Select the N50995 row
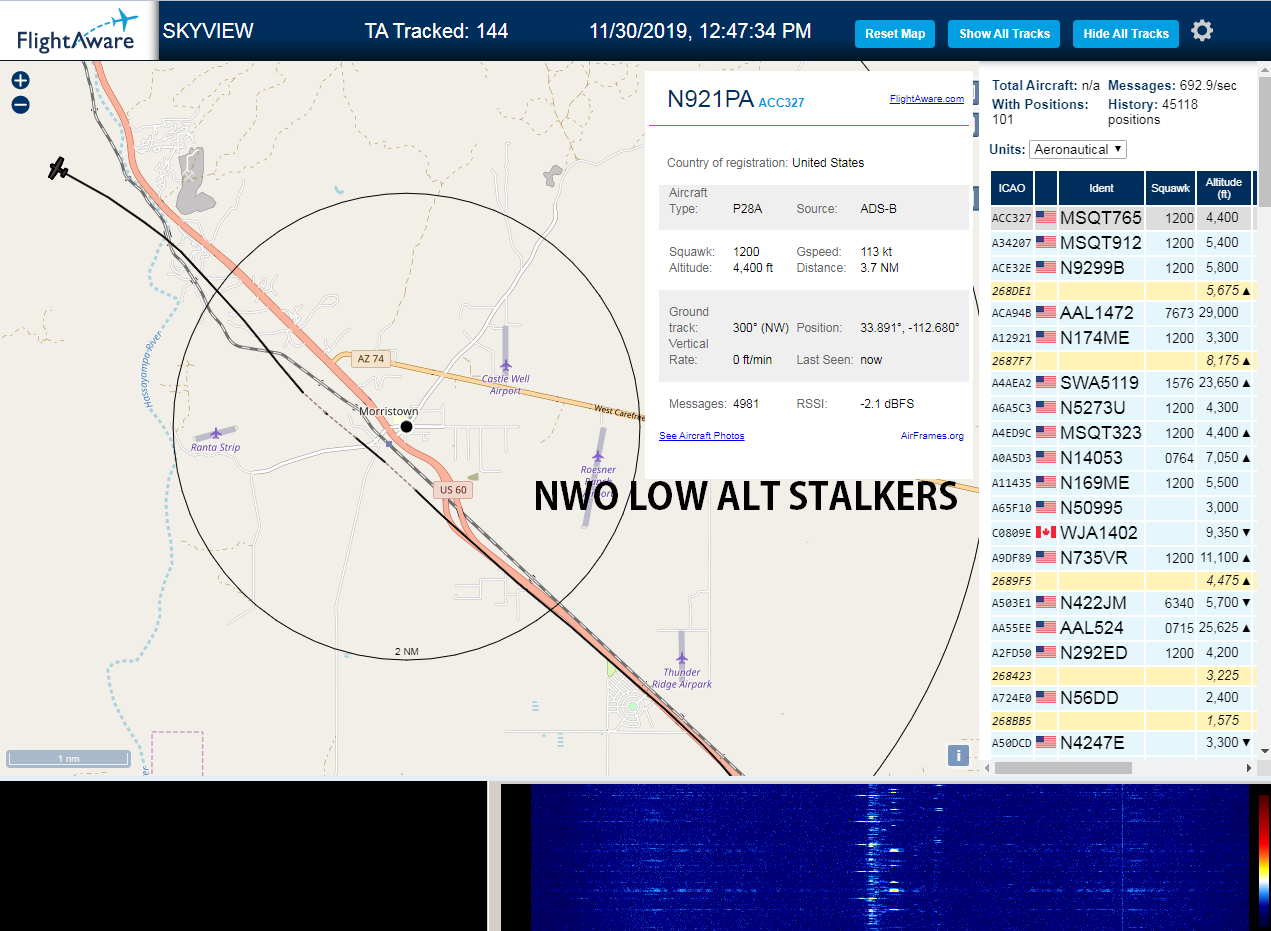The height and width of the screenshot is (931, 1271). [1123, 508]
